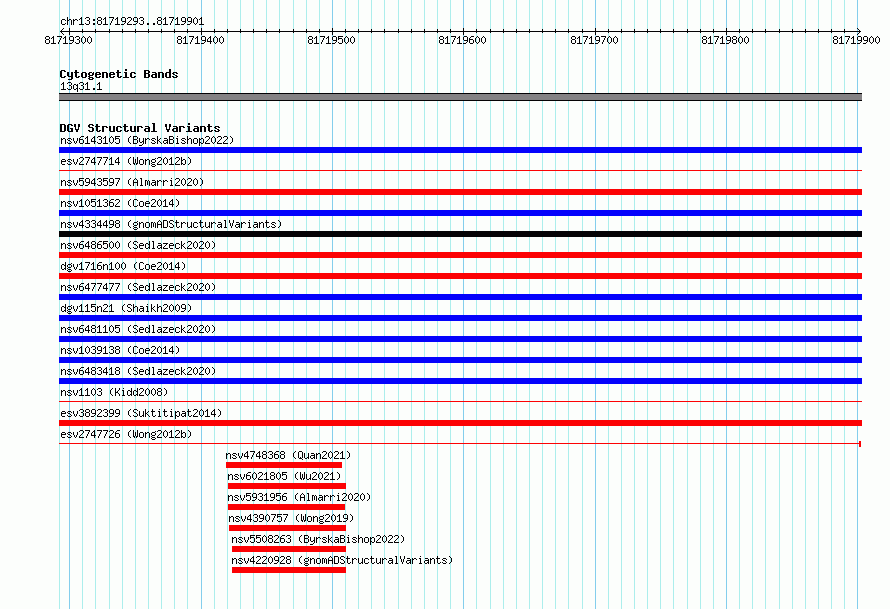This screenshot has width=890, height=609.
Task: Select the red bar under dgv1716n100
Action: (460, 276)
